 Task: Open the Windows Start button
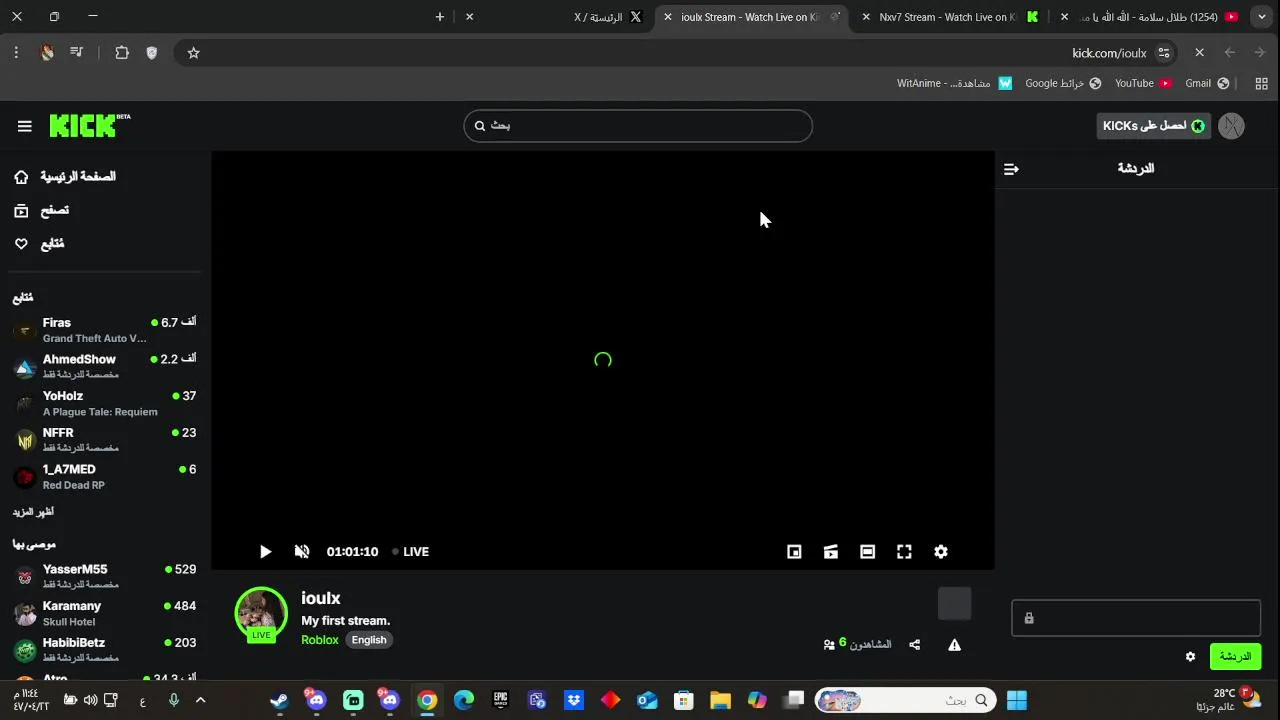click(1017, 700)
